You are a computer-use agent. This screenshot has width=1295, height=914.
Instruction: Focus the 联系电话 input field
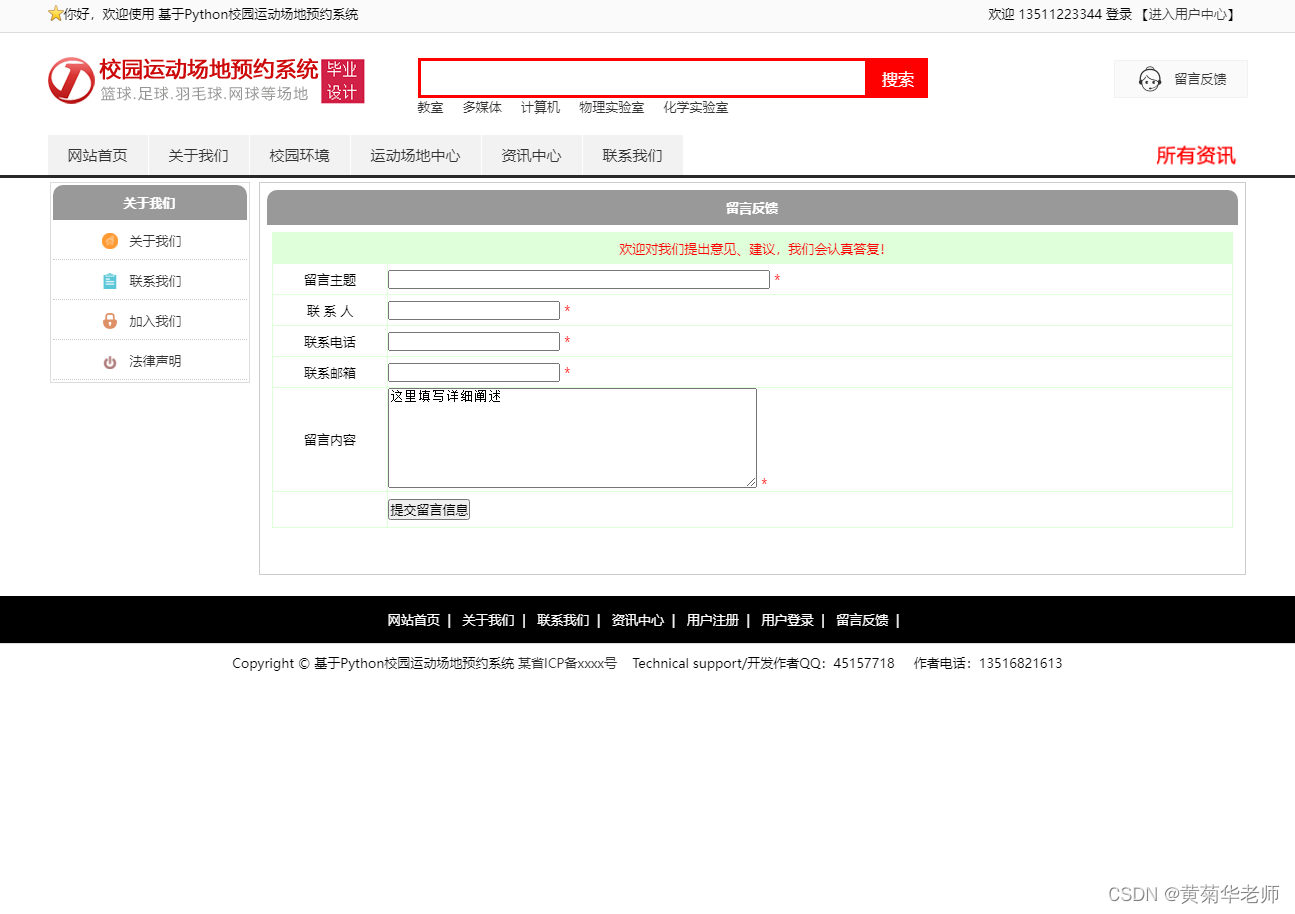[x=474, y=341]
